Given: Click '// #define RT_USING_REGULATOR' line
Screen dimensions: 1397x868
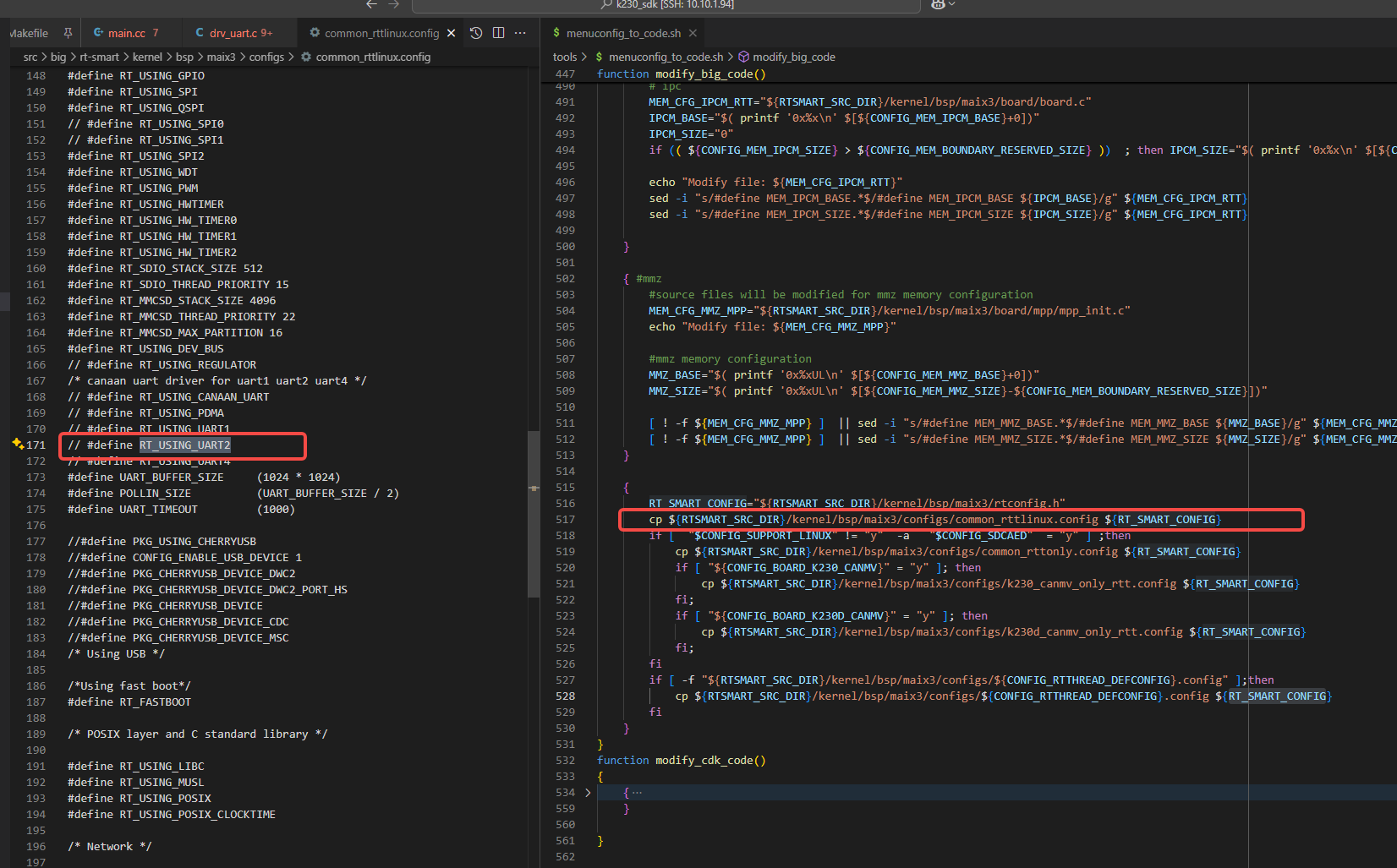Looking at the screenshot, I should click(162, 364).
